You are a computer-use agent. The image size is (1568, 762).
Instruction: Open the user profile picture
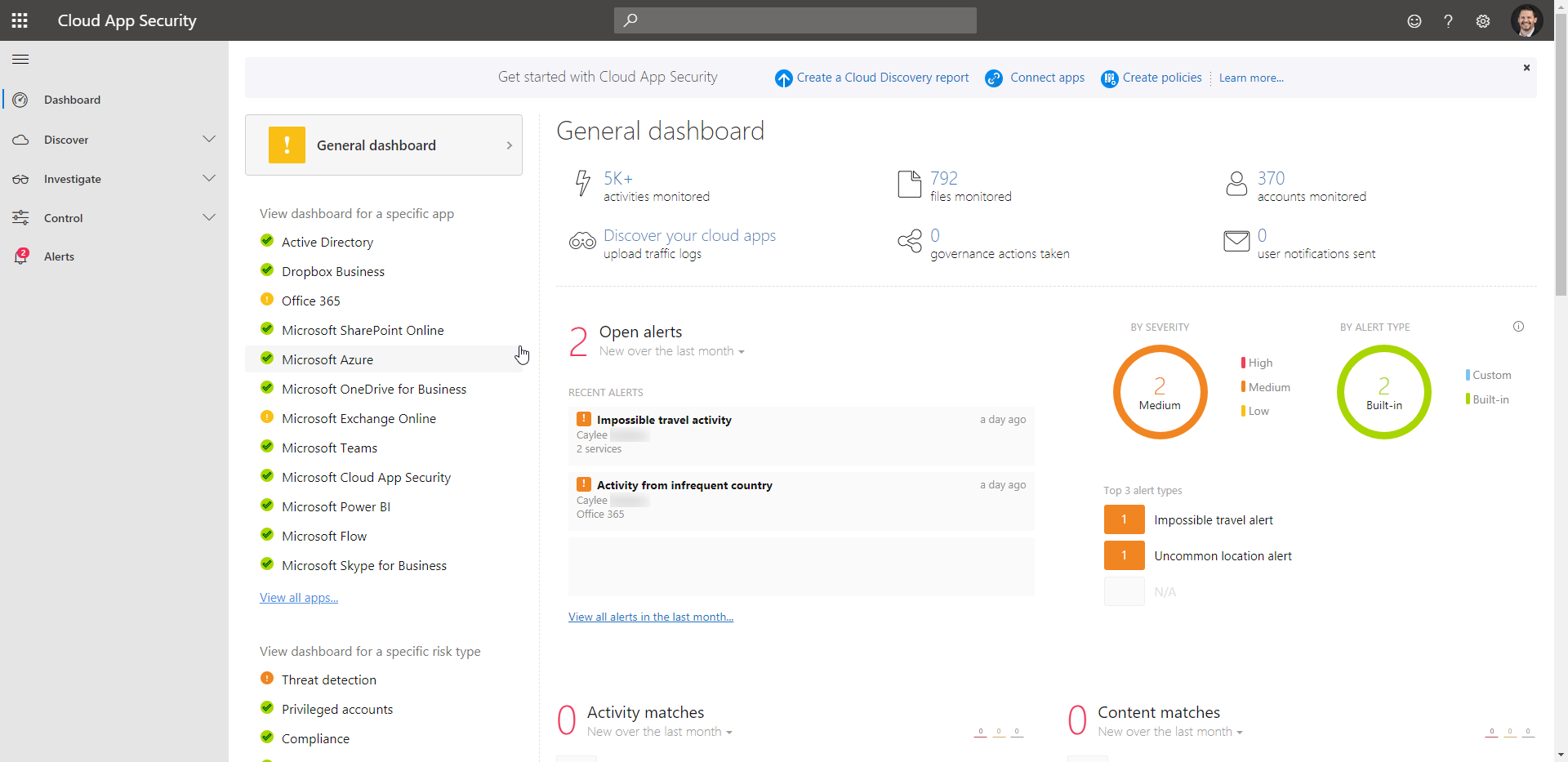pyautogui.click(x=1526, y=20)
